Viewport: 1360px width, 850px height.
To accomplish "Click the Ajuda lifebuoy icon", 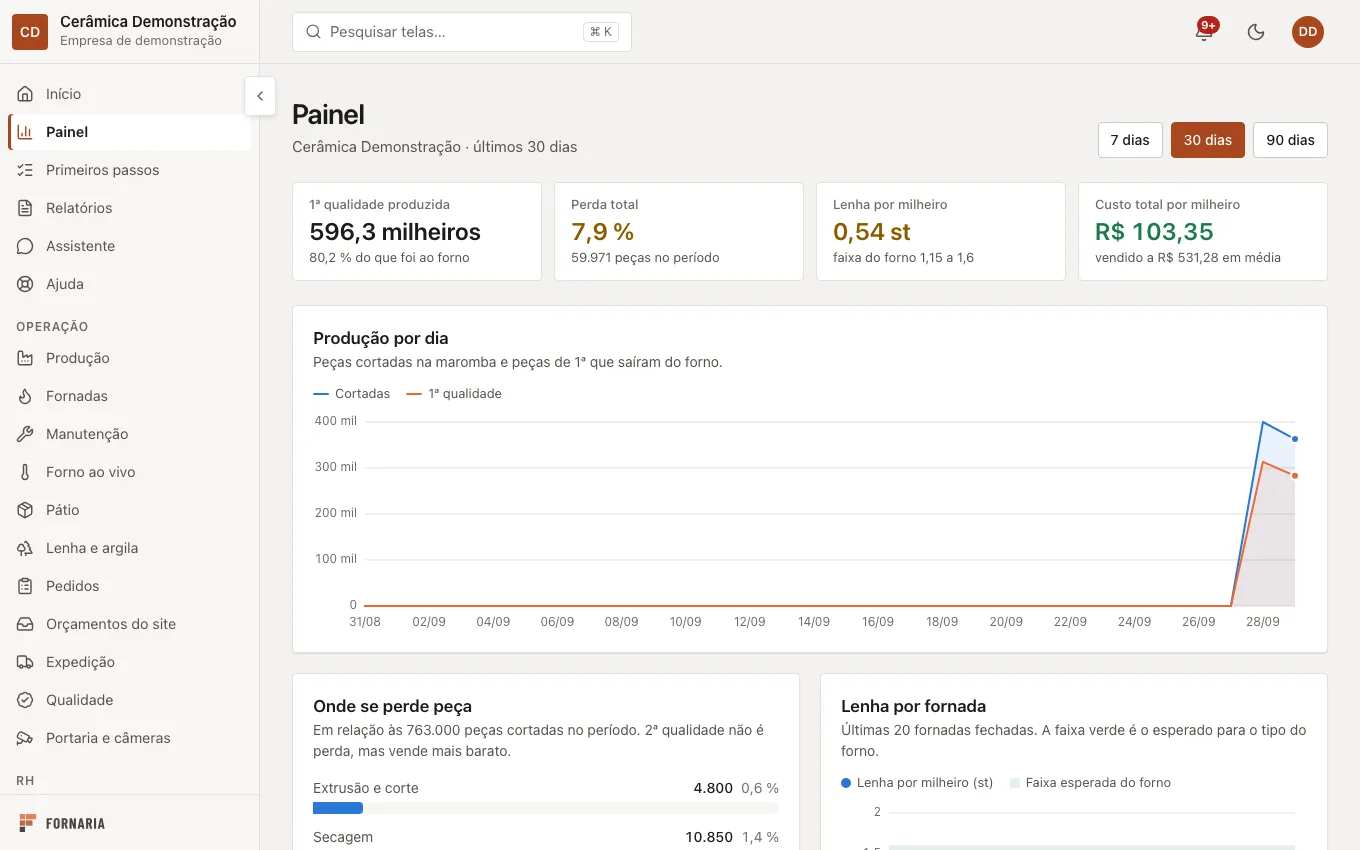I will click(26, 284).
